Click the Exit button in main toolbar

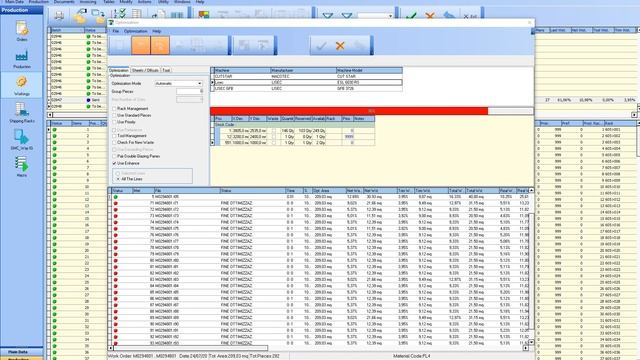[x=470, y=16]
